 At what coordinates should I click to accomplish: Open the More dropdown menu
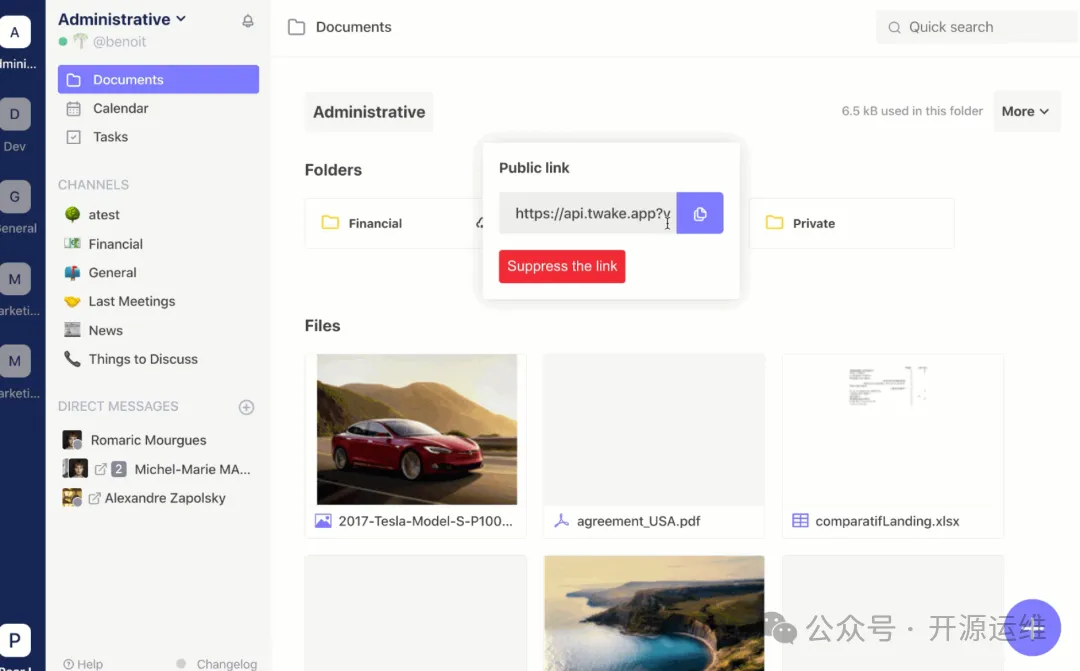tap(1026, 111)
